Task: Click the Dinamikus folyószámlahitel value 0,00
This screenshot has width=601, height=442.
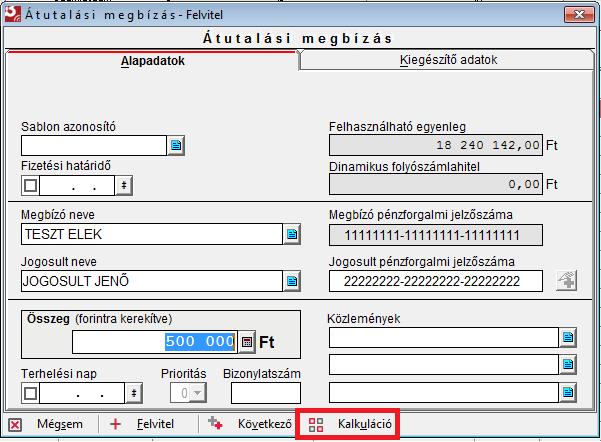Action: coord(436,184)
